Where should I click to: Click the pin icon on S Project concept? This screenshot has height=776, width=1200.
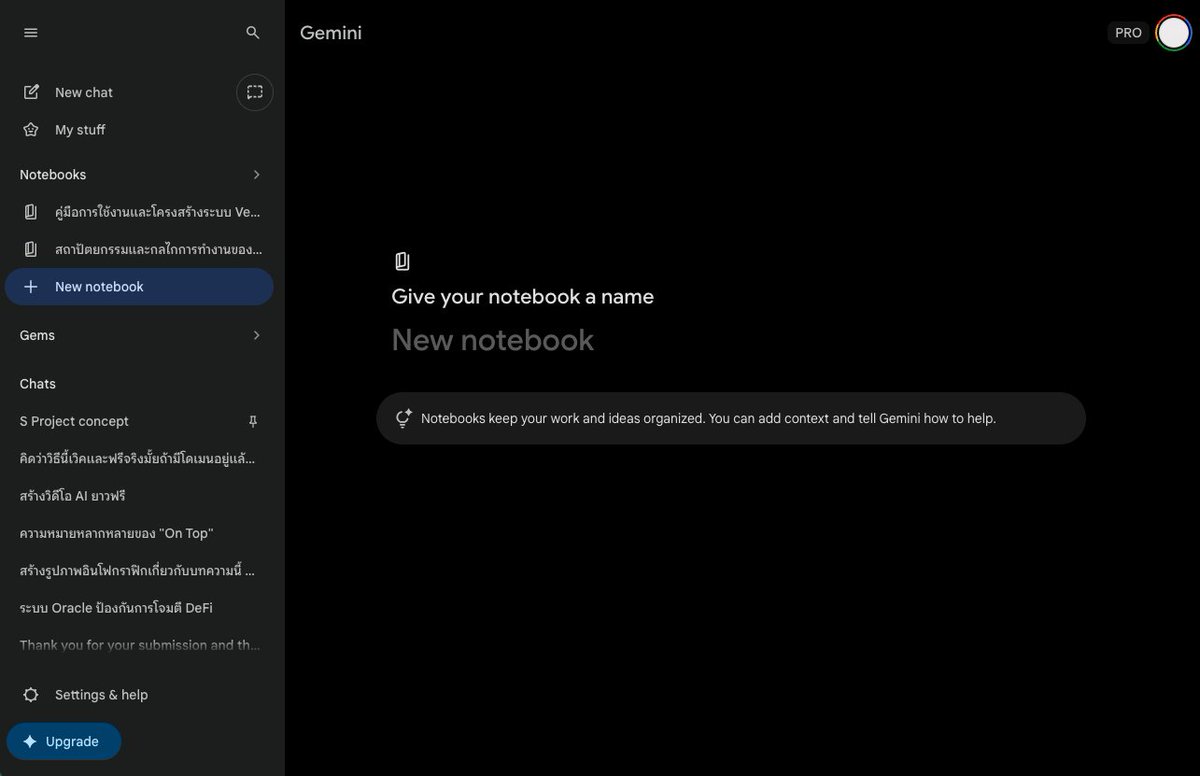pyautogui.click(x=253, y=422)
